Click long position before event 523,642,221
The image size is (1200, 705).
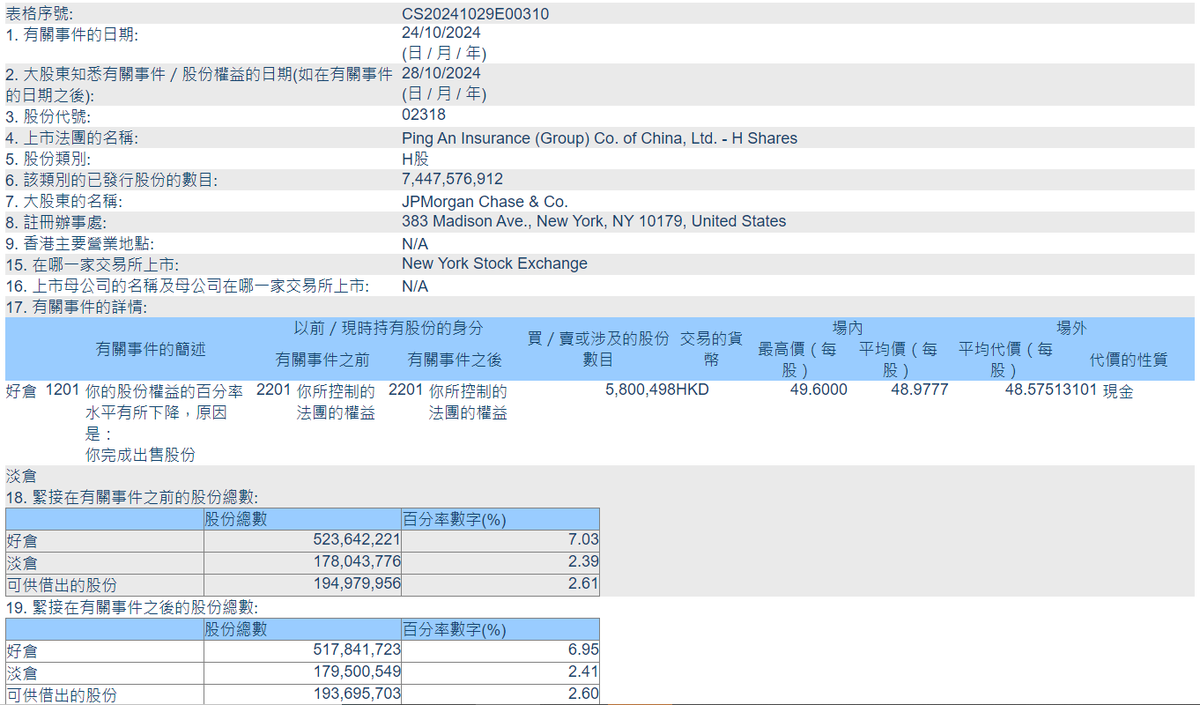[x=357, y=541]
